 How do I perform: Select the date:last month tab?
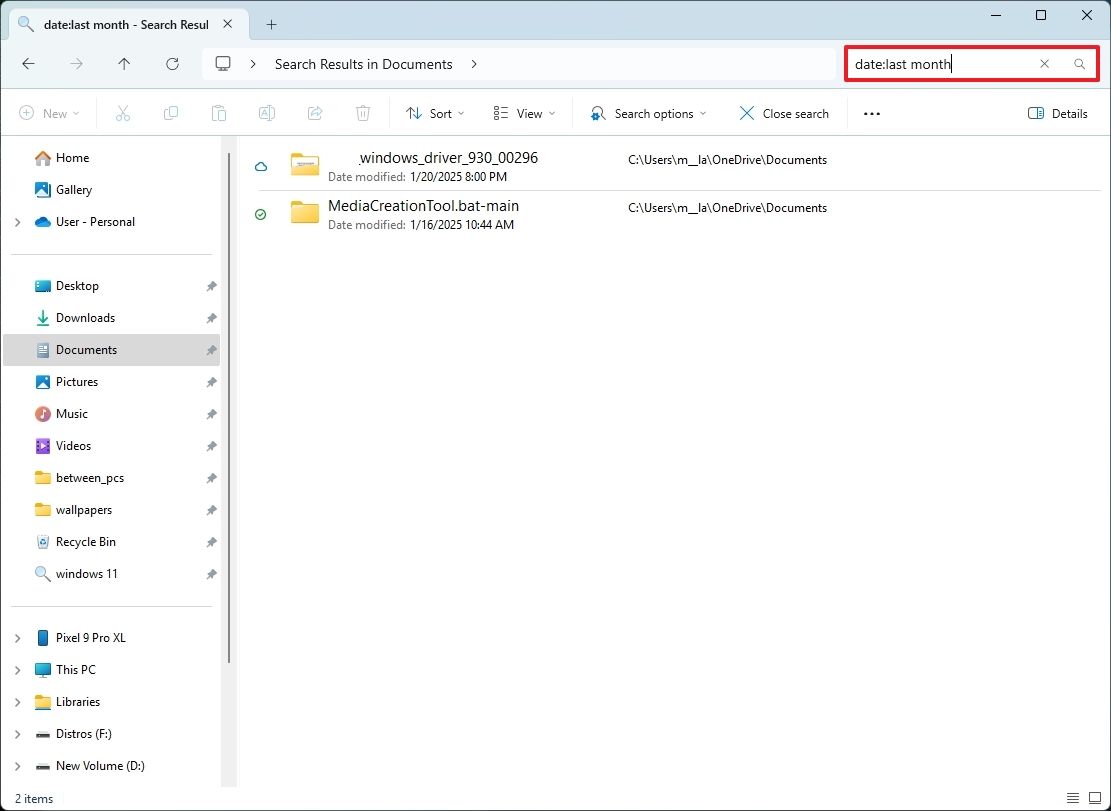[120, 24]
